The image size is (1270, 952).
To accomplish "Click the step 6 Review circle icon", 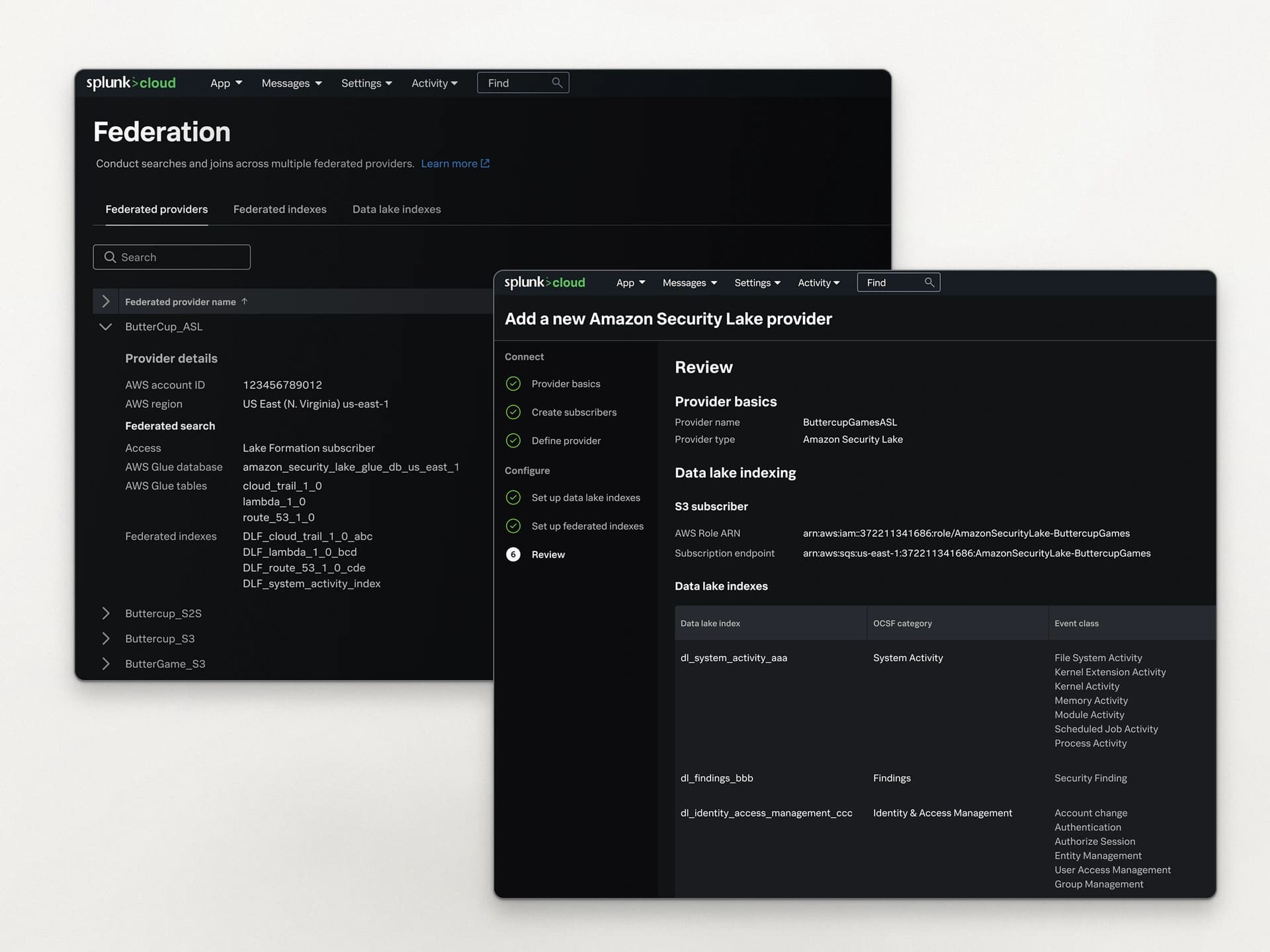I will coord(513,554).
